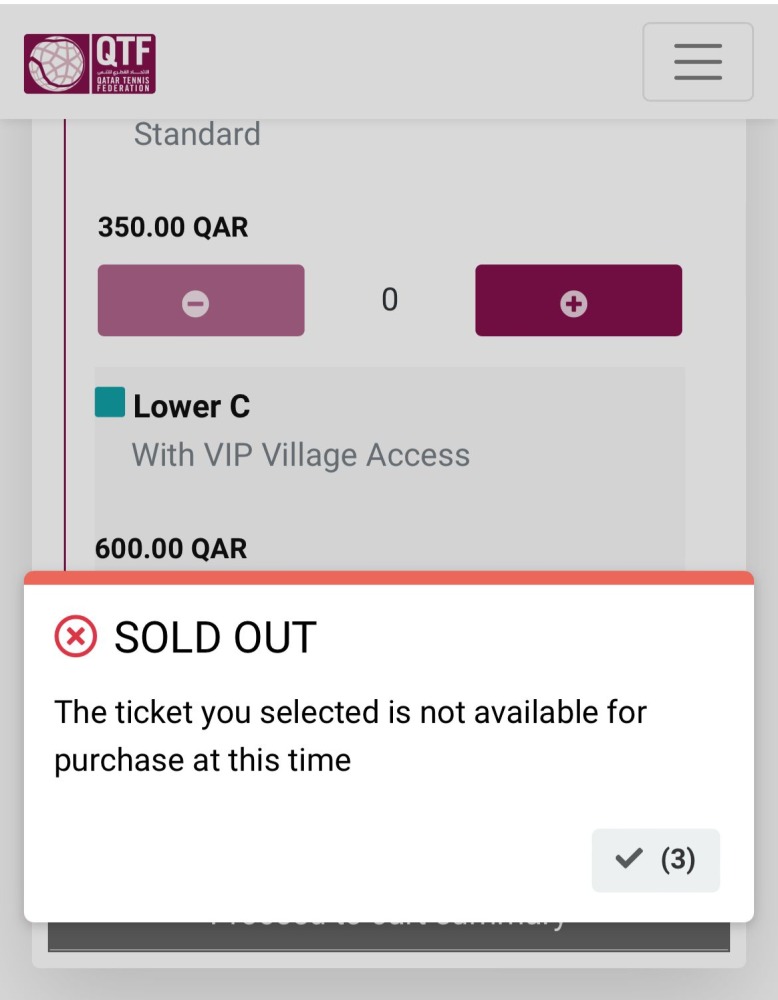Click the teal Lower C color square
The image size is (778, 1000).
[x=110, y=403]
